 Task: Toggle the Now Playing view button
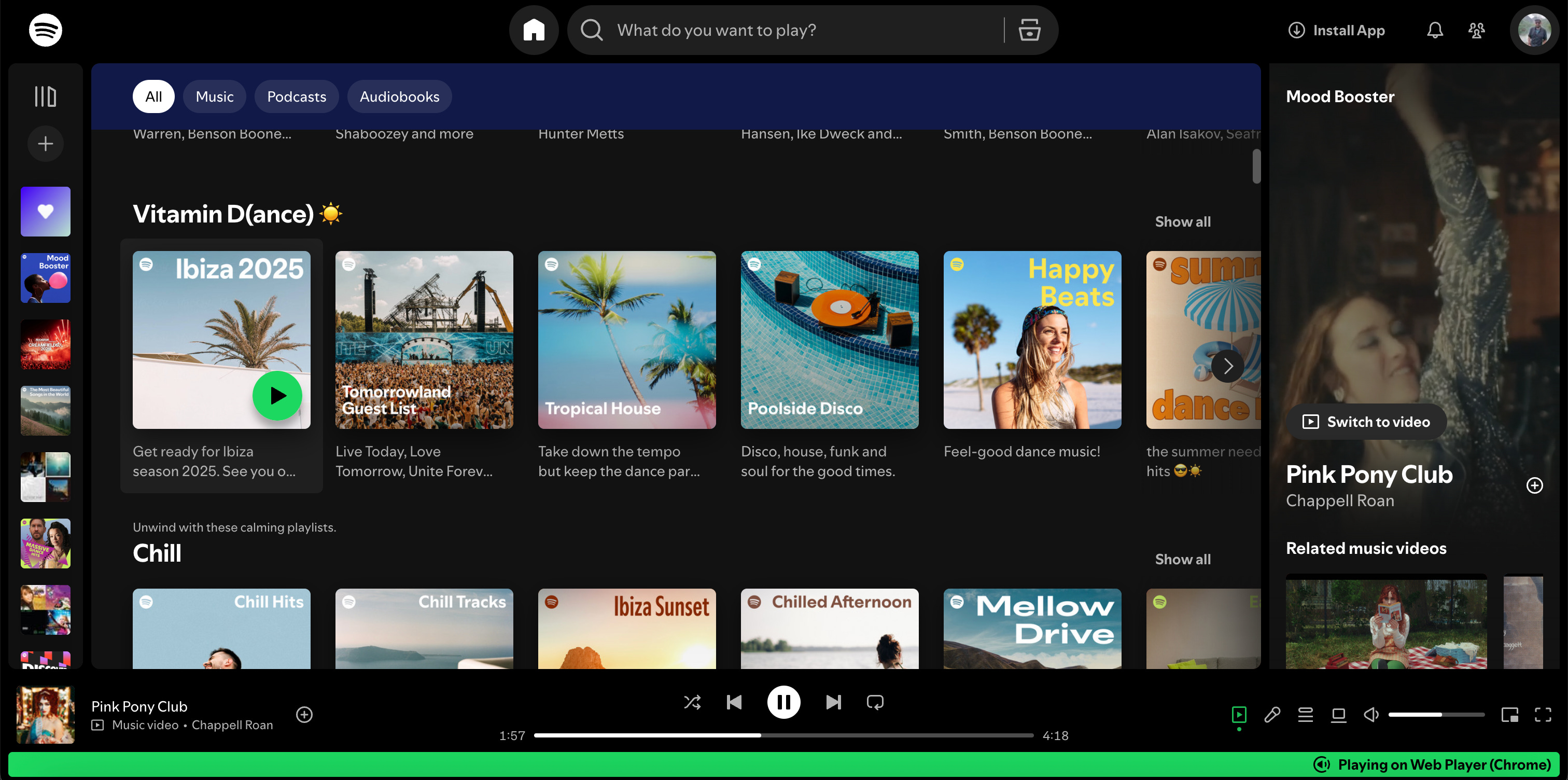tap(1239, 714)
